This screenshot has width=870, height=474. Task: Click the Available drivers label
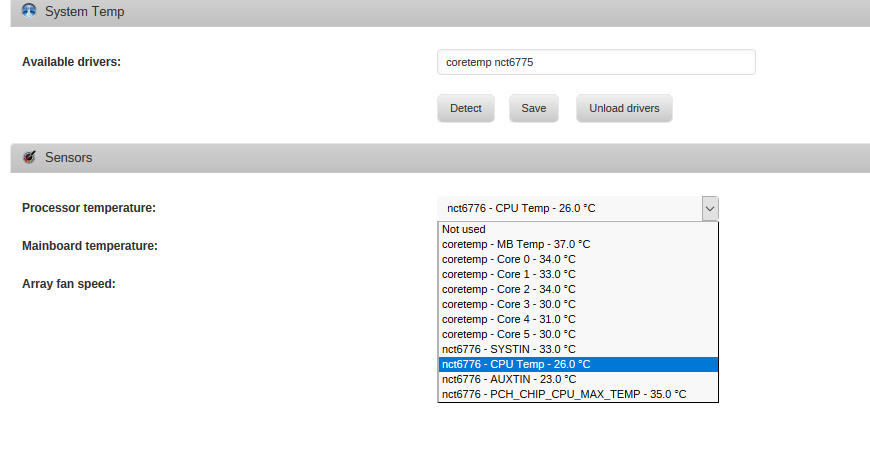pos(71,62)
